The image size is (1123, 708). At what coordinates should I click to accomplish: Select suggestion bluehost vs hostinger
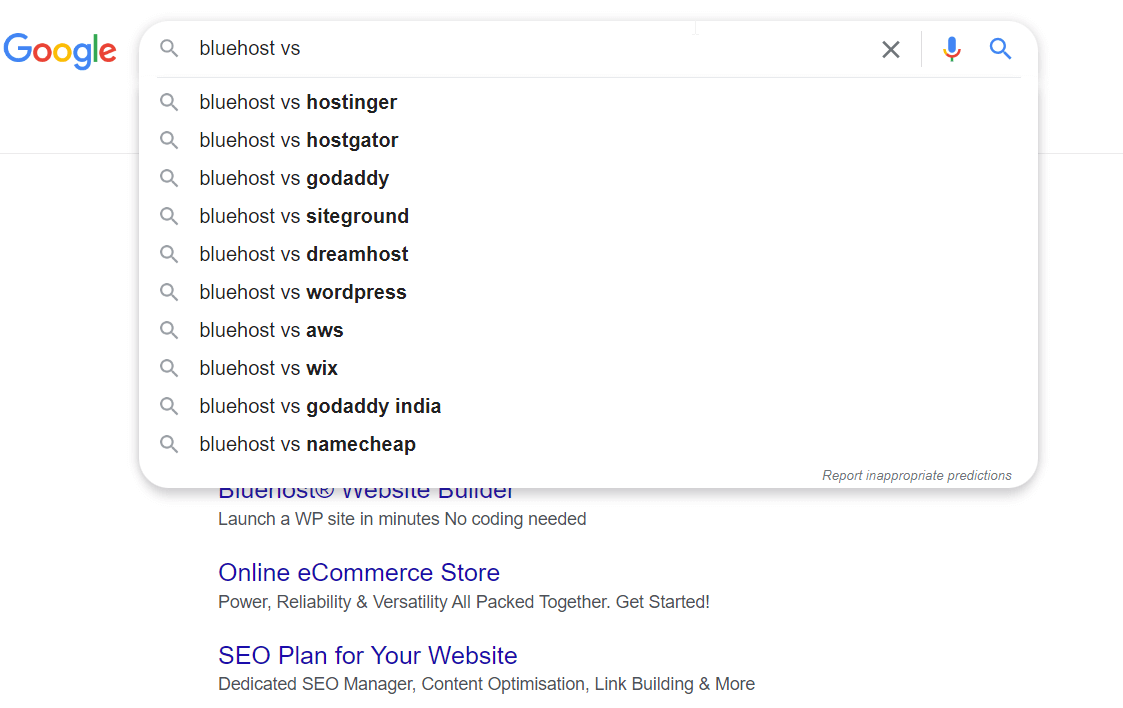click(588, 102)
